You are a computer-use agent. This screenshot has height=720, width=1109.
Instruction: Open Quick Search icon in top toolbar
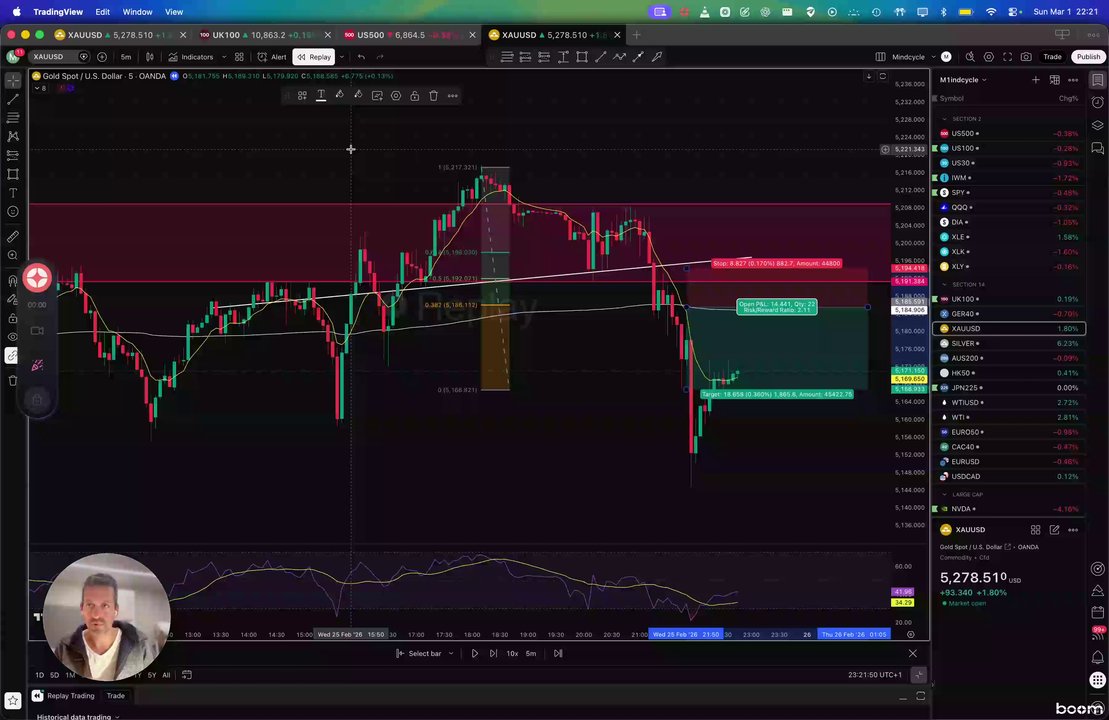coord(970,57)
